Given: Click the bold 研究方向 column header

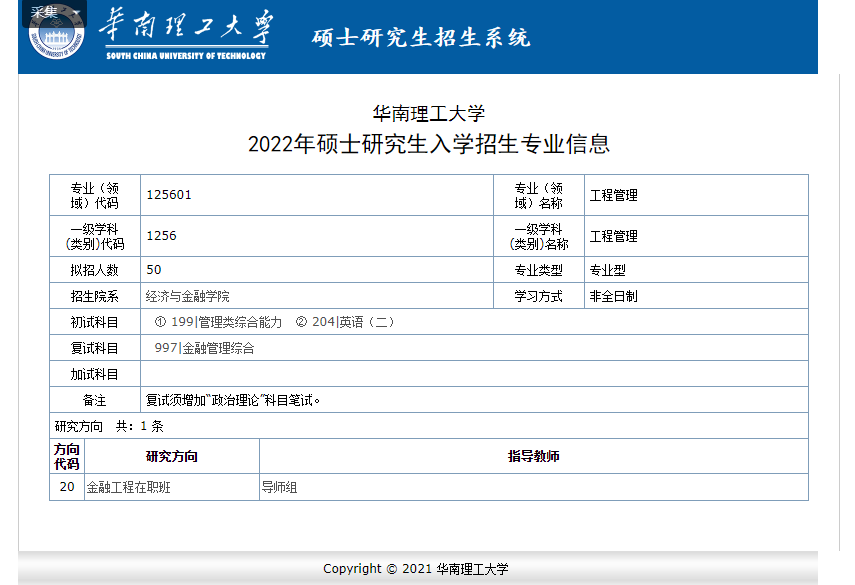Looking at the screenshot, I should (172, 456).
